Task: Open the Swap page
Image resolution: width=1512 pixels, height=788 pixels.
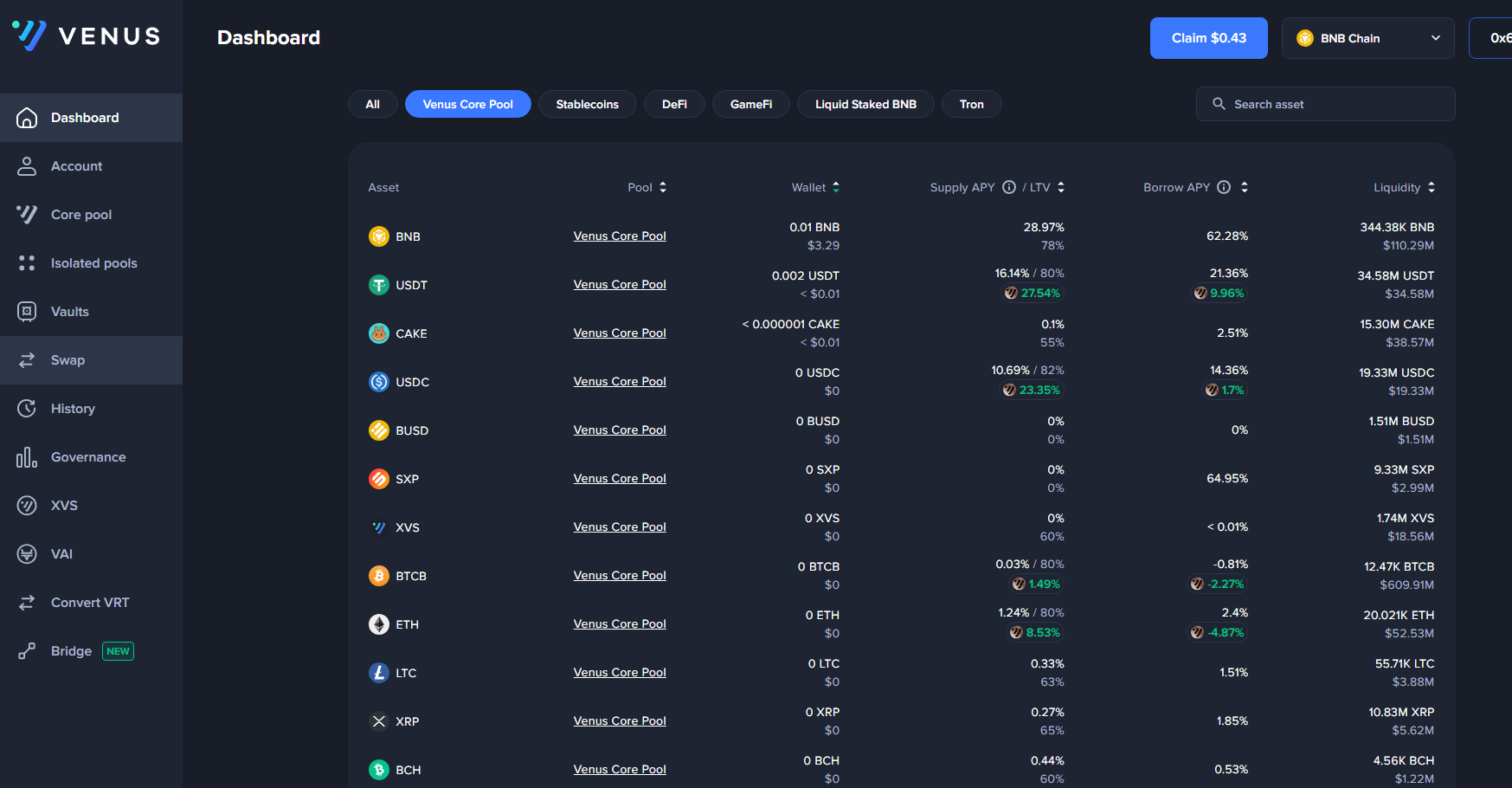Action: tap(91, 360)
